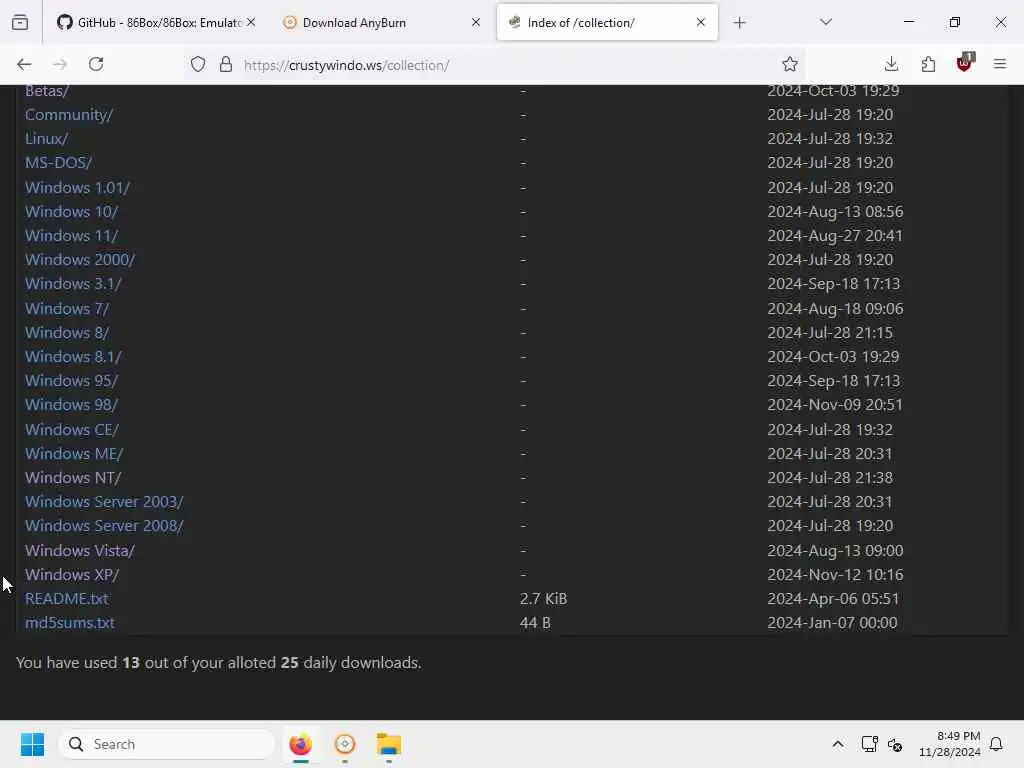1024x768 pixels.
Task: Click the taskbar Search box
Action: (167, 744)
